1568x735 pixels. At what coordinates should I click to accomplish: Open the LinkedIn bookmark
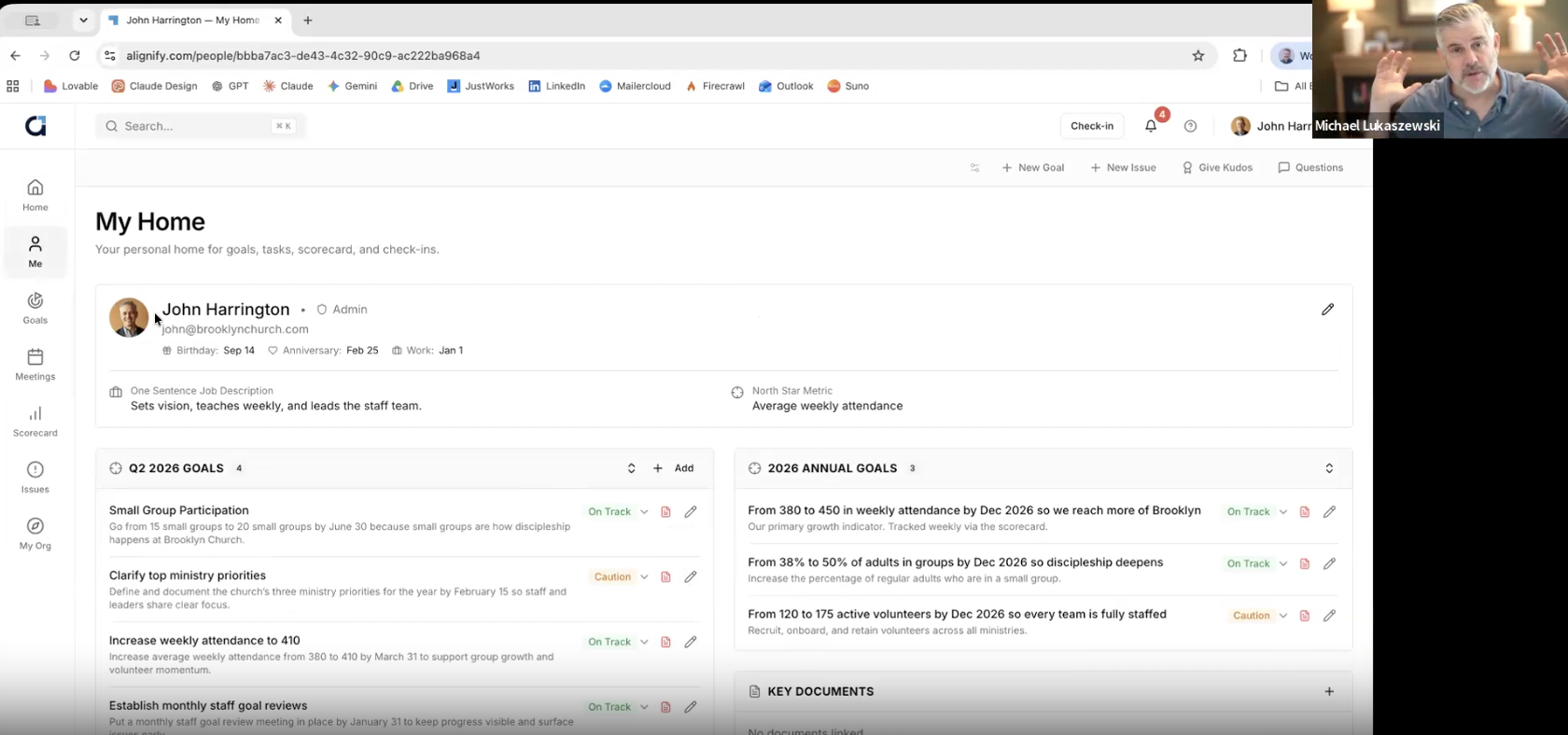pos(557,86)
